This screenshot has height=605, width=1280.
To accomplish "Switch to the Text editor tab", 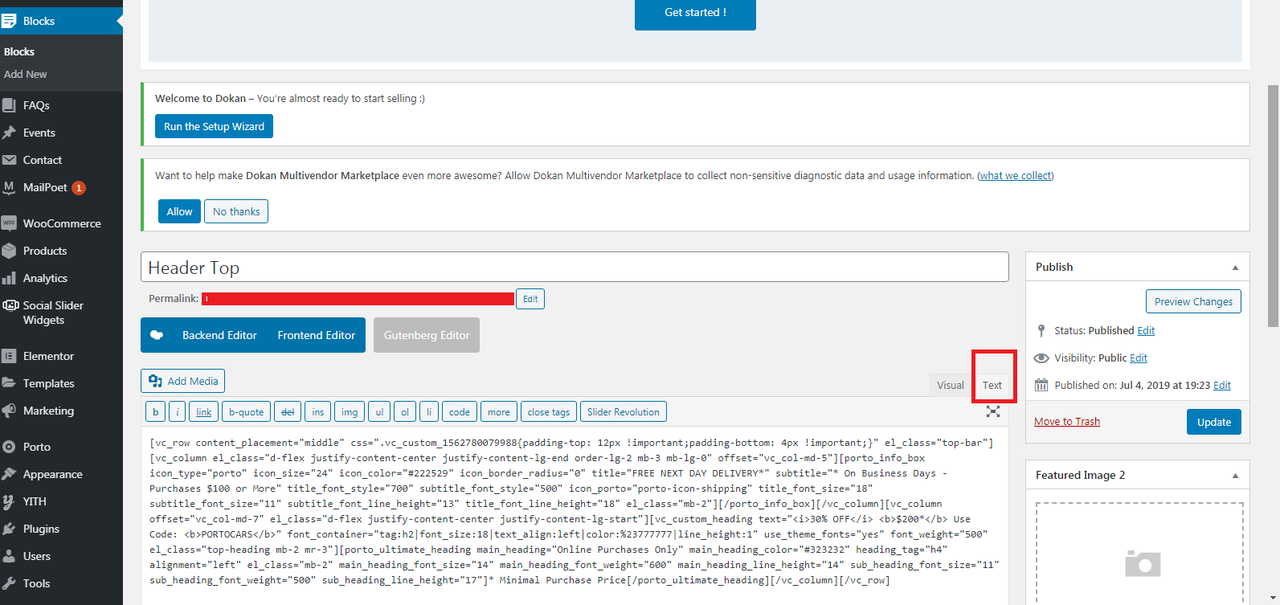I will tap(992, 385).
